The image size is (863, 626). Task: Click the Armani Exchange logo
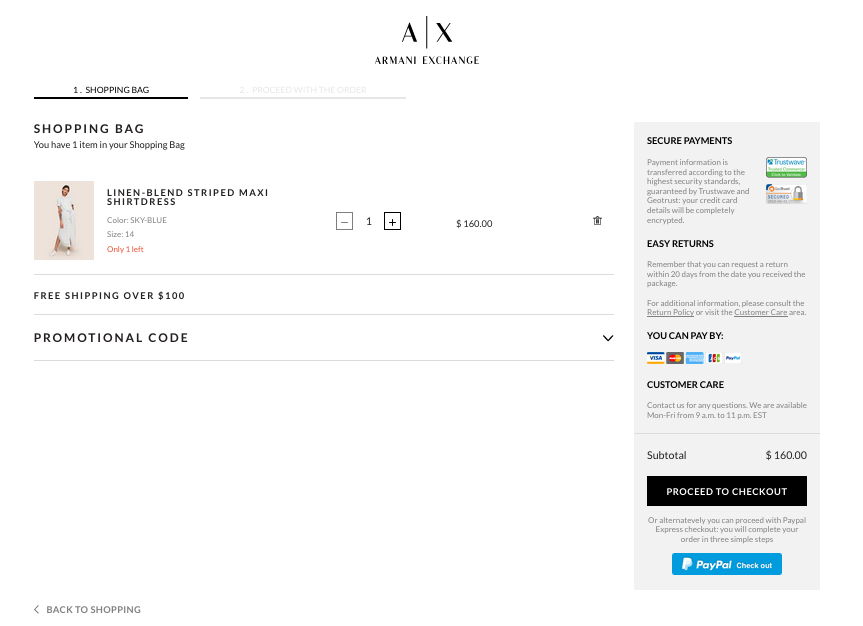(x=427, y=41)
